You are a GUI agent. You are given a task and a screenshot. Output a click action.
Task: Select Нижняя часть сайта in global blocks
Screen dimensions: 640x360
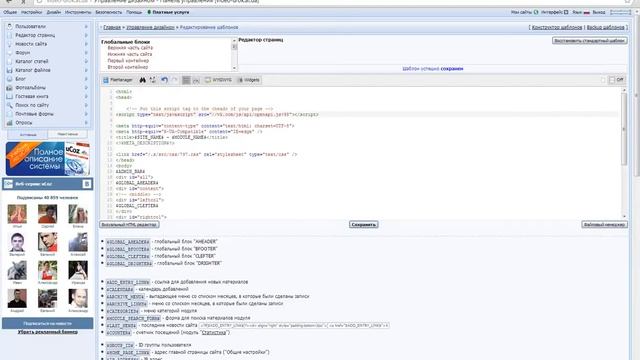129,54
